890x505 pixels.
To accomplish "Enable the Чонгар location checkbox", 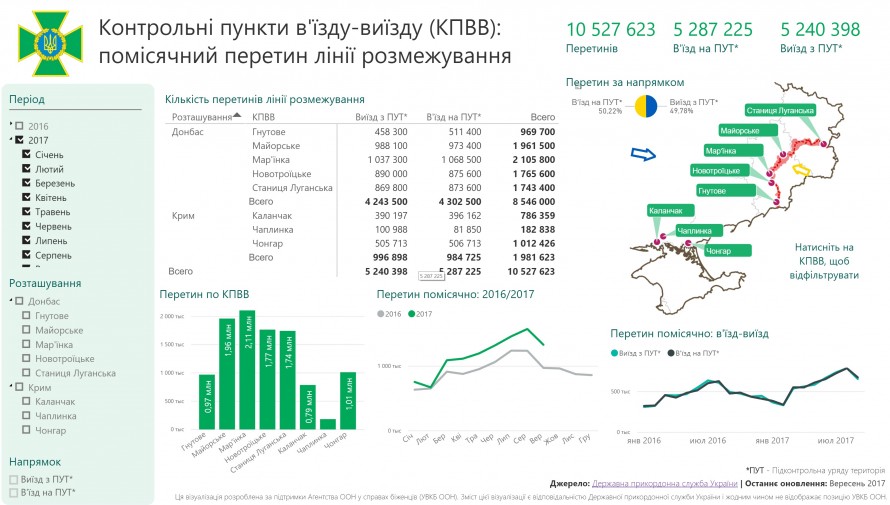I will pos(27,430).
